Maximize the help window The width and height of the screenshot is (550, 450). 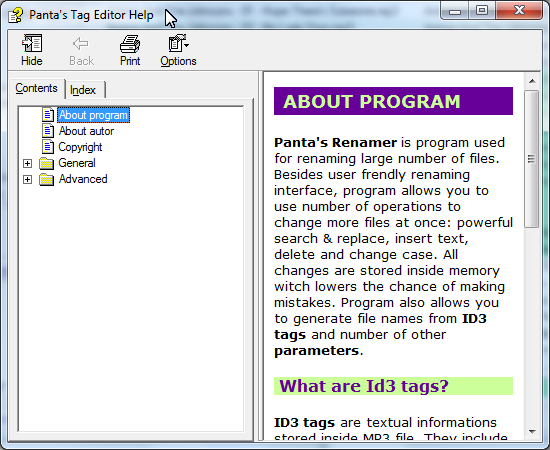(482, 11)
